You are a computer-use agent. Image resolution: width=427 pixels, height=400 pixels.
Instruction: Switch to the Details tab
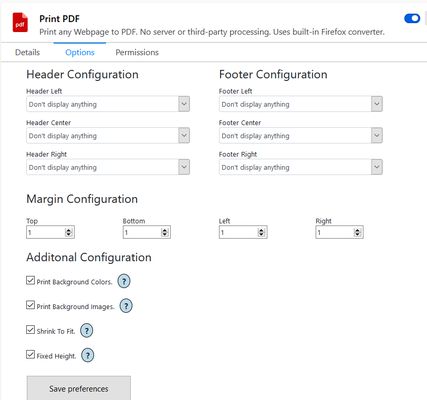pos(27,52)
